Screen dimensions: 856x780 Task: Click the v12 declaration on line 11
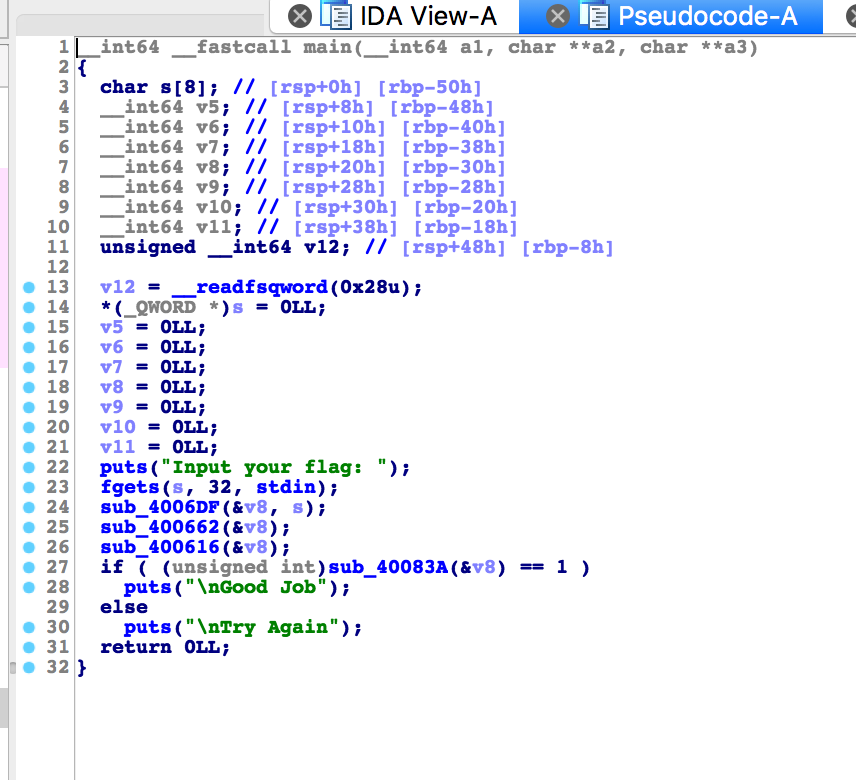click(x=225, y=247)
